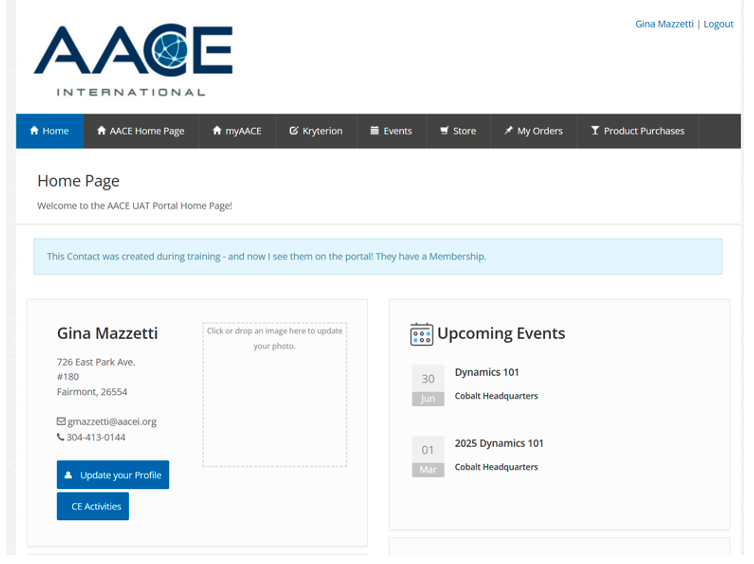Image resolution: width=754 pixels, height=564 pixels.
Task: Click the edit icon beside Kryterion
Action: 293,130
